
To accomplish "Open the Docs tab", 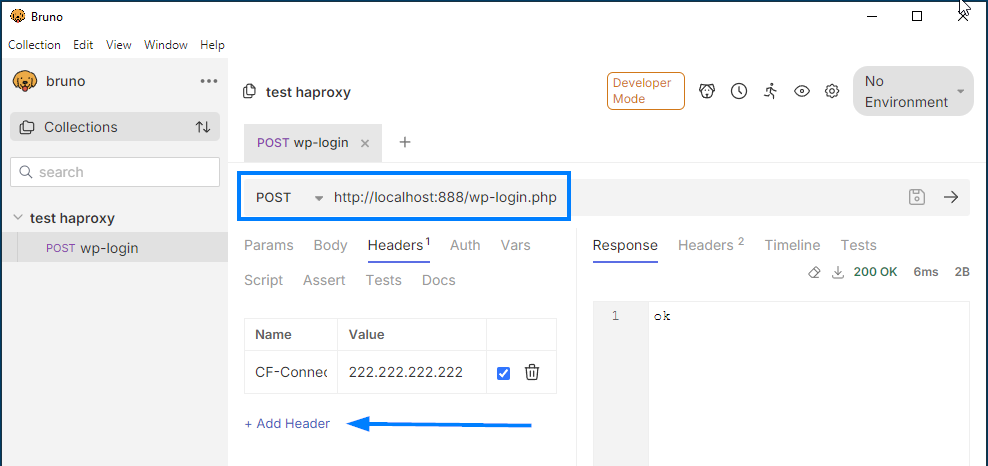I will [439, 280].
